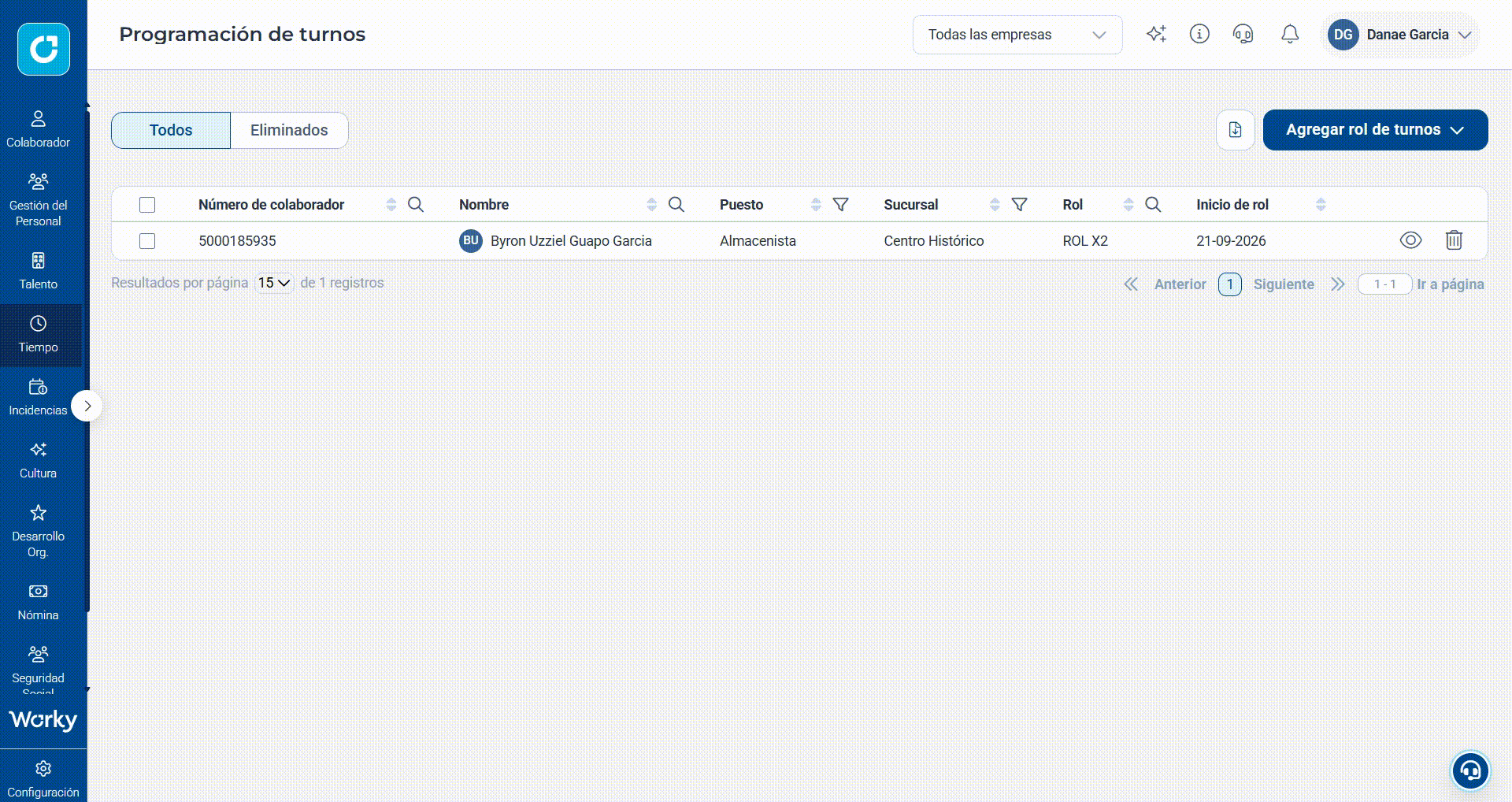Open the Agregar rol de turnos dropdown

click(x=1375, y=130)
